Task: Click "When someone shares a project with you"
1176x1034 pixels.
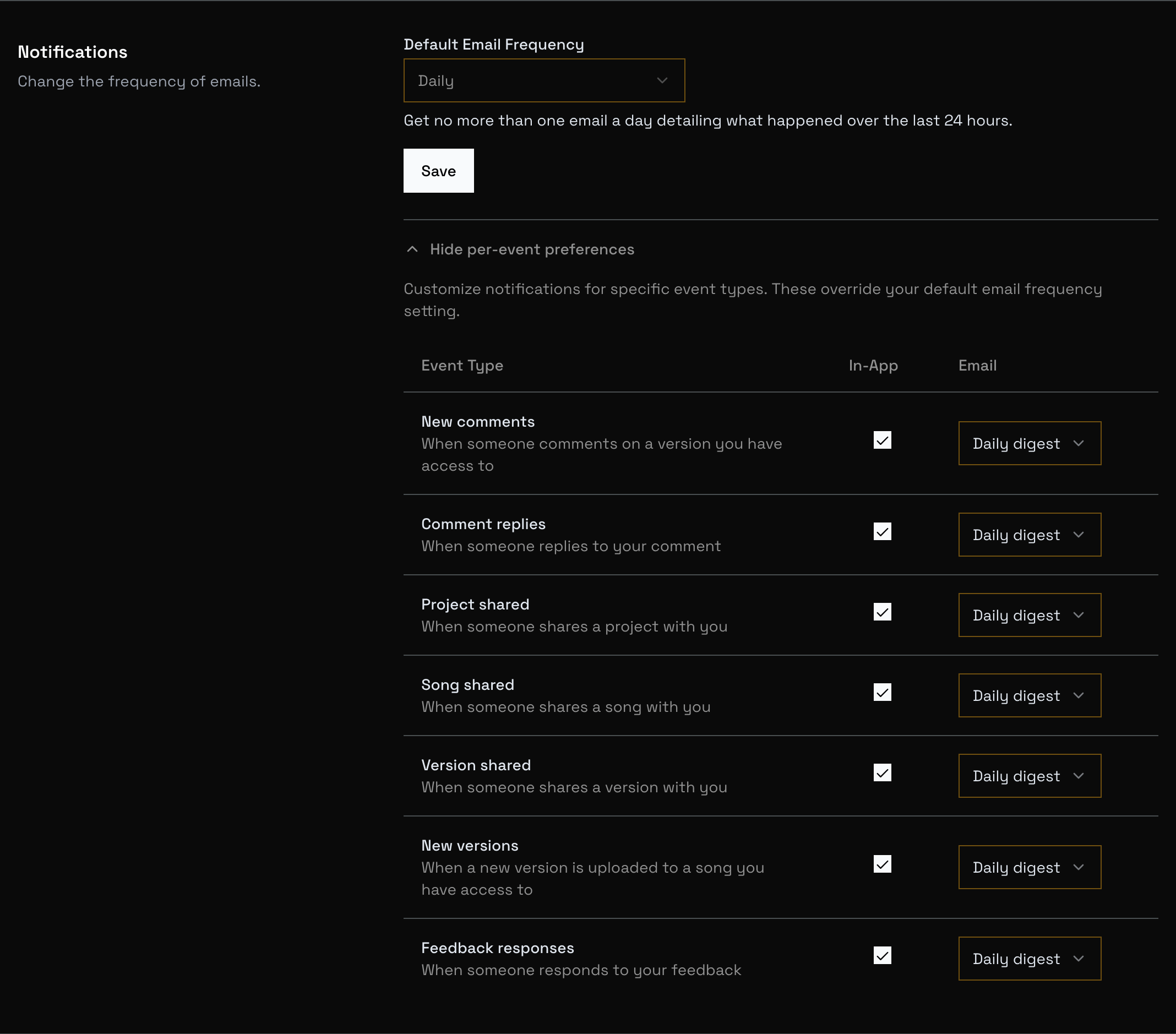Action: [574, 627]
